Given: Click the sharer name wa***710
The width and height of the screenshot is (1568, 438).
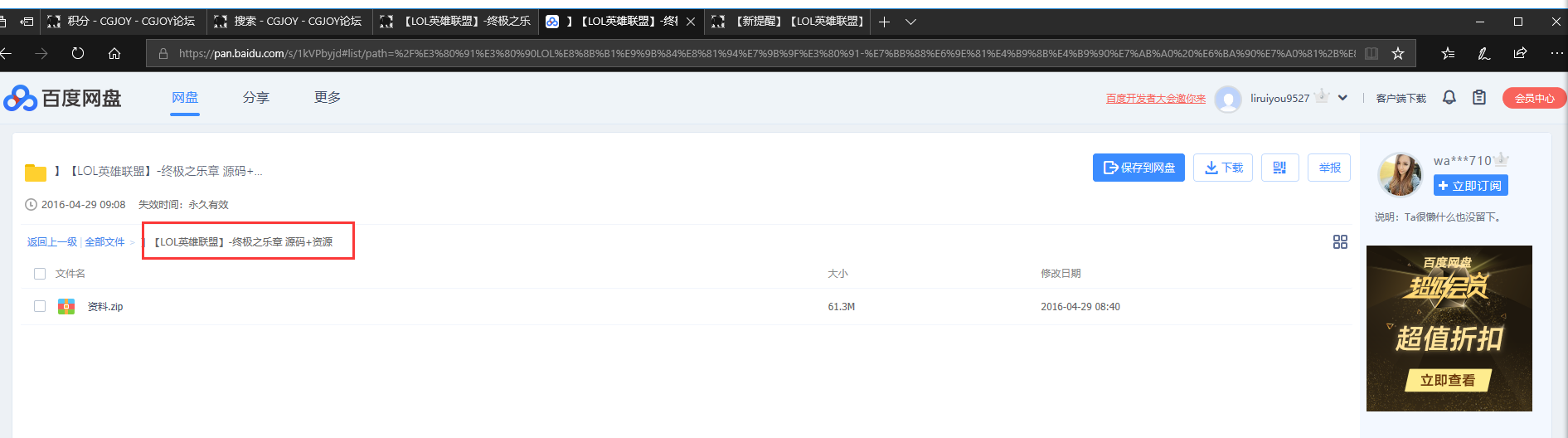Looking at the screenshot, I should pyautogui.click(x=1463, y=161).
